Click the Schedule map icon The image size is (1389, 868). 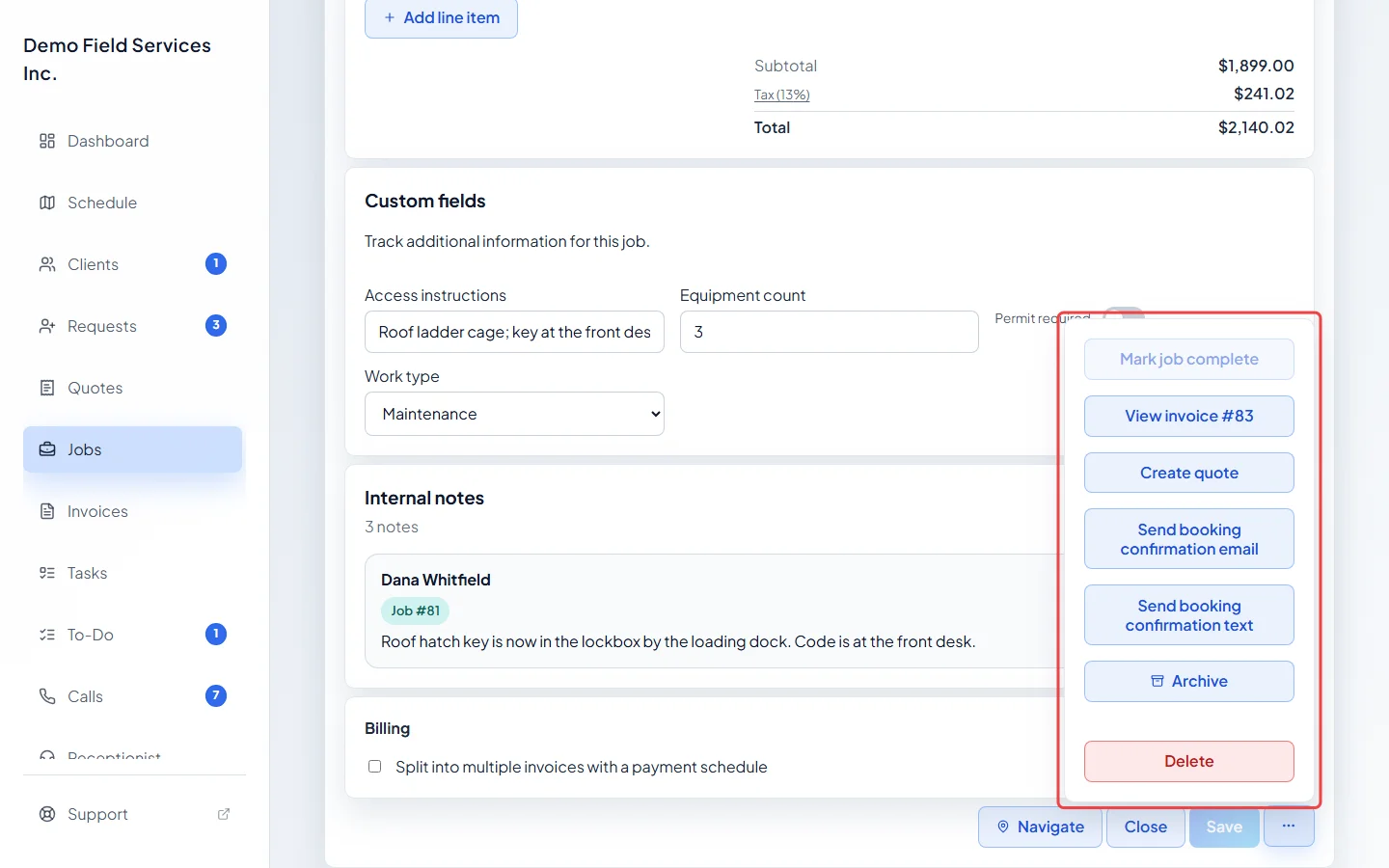point(47,203)
